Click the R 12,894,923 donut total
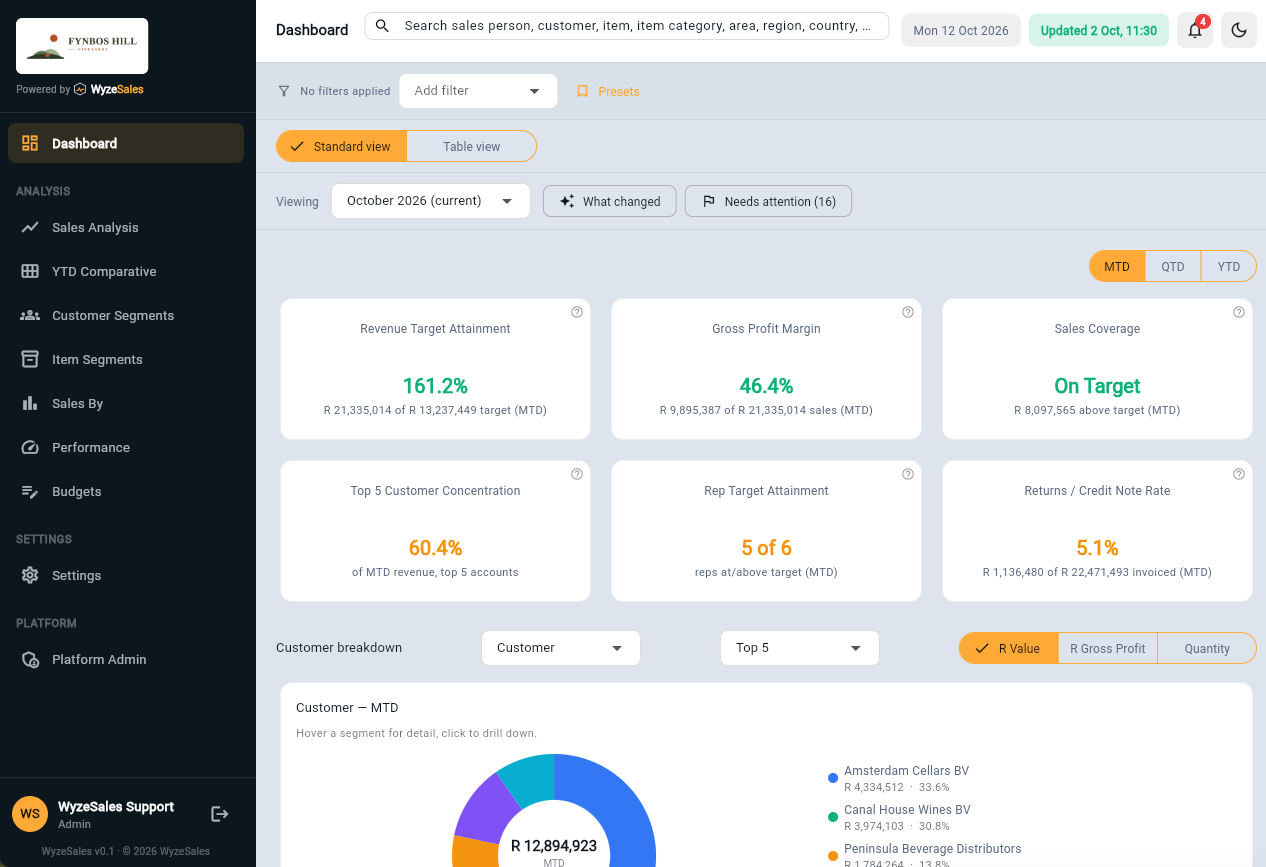This screenshot has height=867, width=1266. (554, 846)
